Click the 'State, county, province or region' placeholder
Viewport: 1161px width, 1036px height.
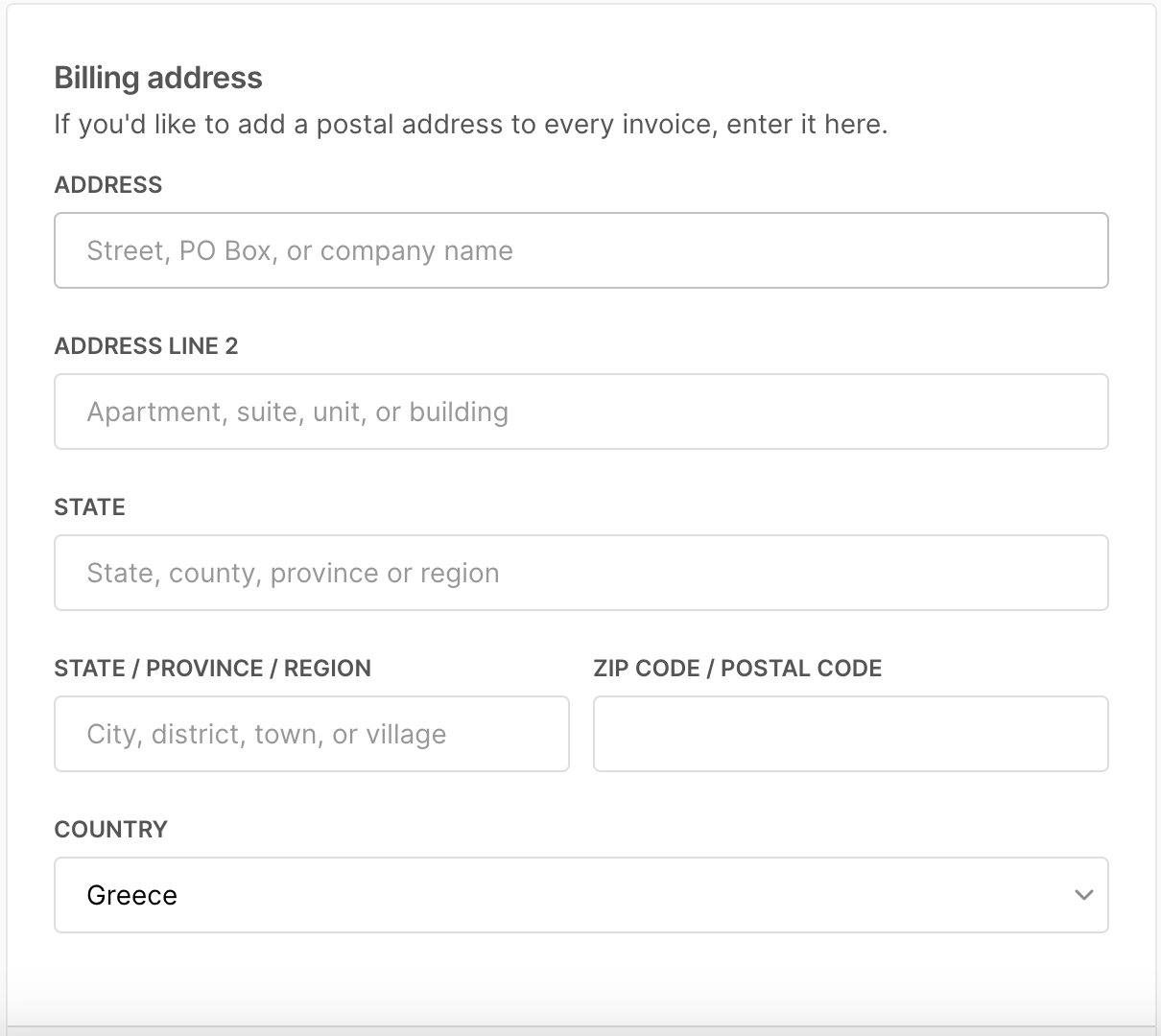coord(293,573)
